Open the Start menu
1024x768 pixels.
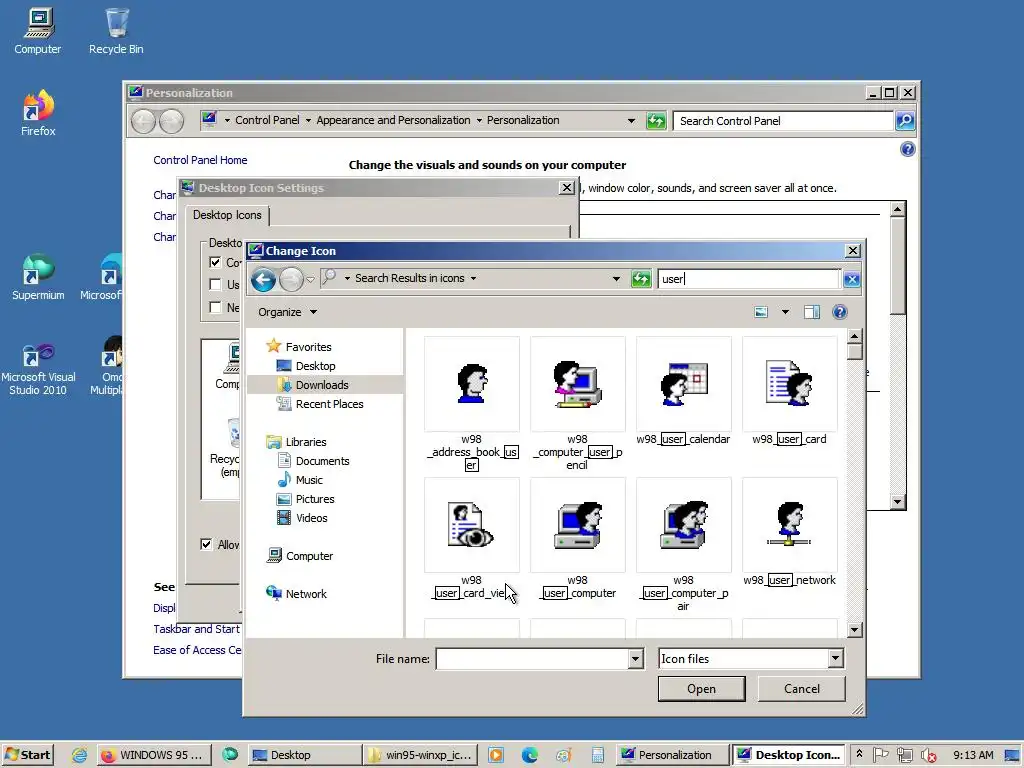27,755
